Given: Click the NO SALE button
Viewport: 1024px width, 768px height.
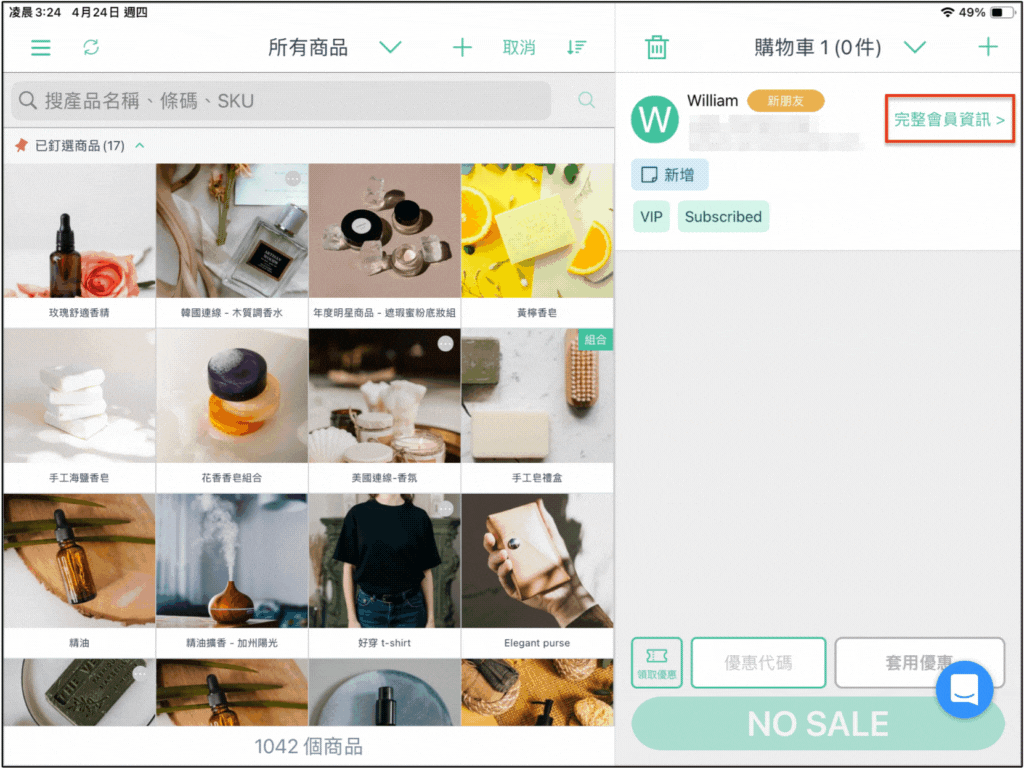Looking at the screenshot, I should pyautogui.click(x=818, y=723).
